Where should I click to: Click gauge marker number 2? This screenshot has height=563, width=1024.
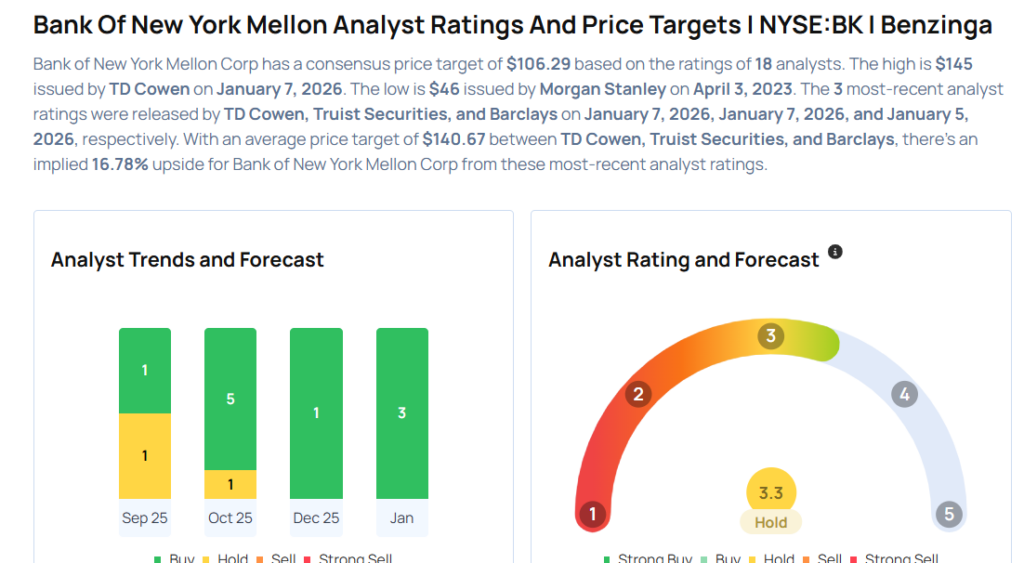638,394
